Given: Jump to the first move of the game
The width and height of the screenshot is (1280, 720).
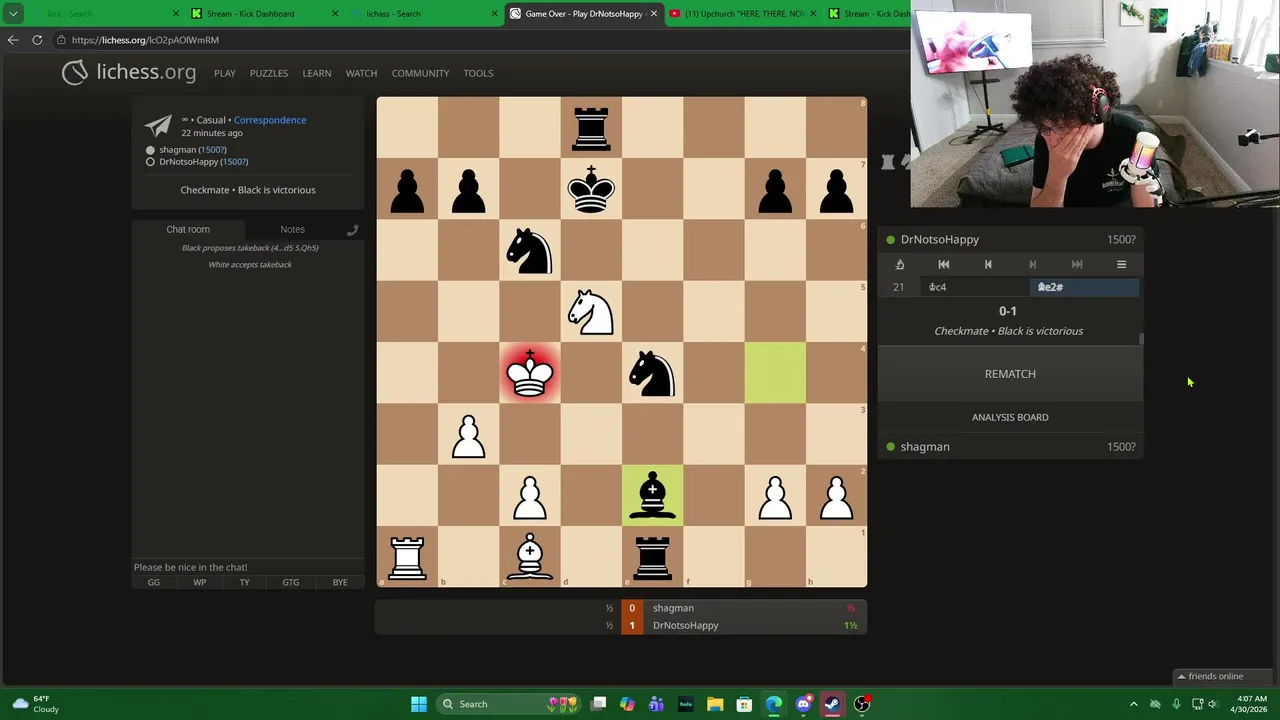Looking at the screenshot, I should 943,264.
